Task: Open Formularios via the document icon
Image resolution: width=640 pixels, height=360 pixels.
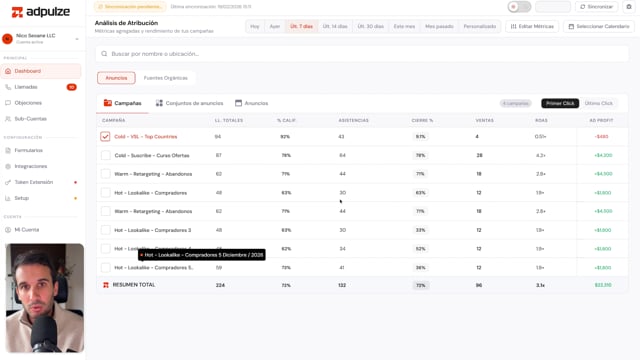Action: tap(8, 150)
